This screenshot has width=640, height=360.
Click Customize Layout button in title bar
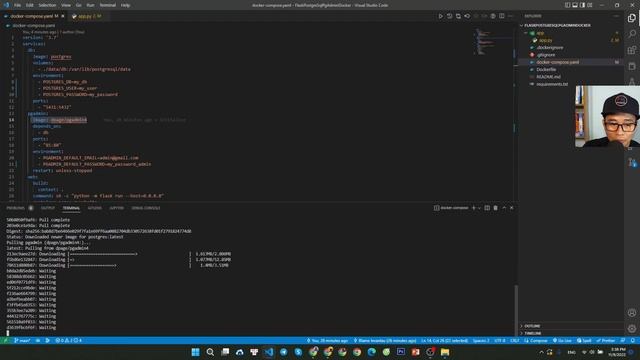click(590, 5)
